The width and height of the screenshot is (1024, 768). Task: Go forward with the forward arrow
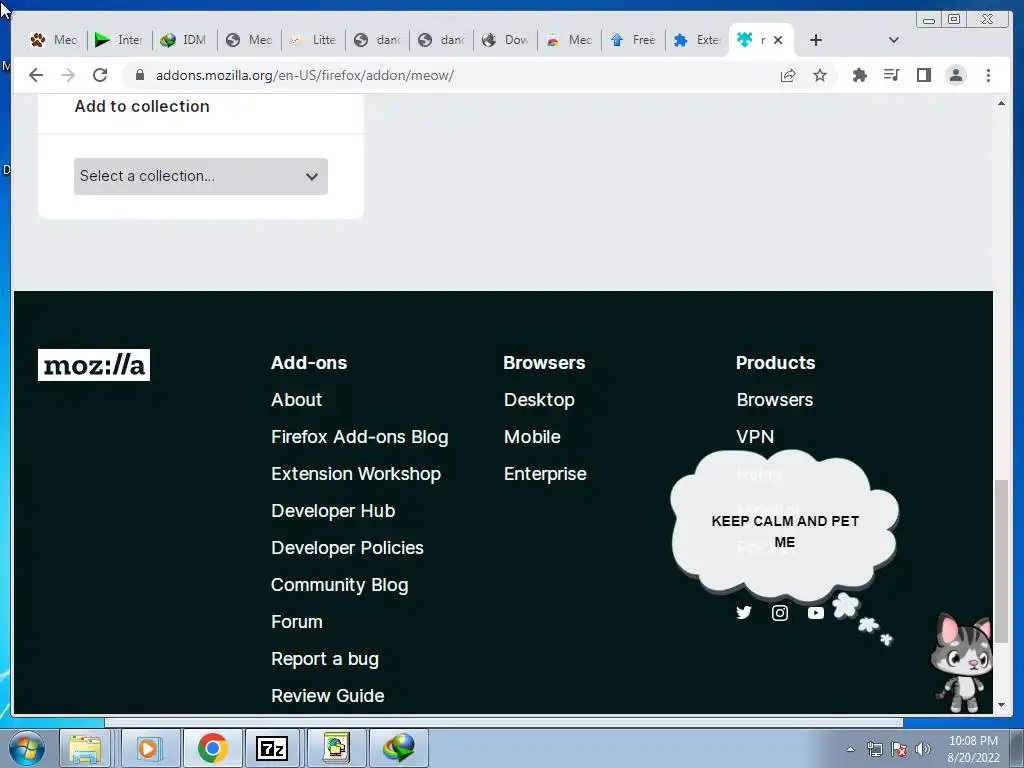[x=68, y=75]
